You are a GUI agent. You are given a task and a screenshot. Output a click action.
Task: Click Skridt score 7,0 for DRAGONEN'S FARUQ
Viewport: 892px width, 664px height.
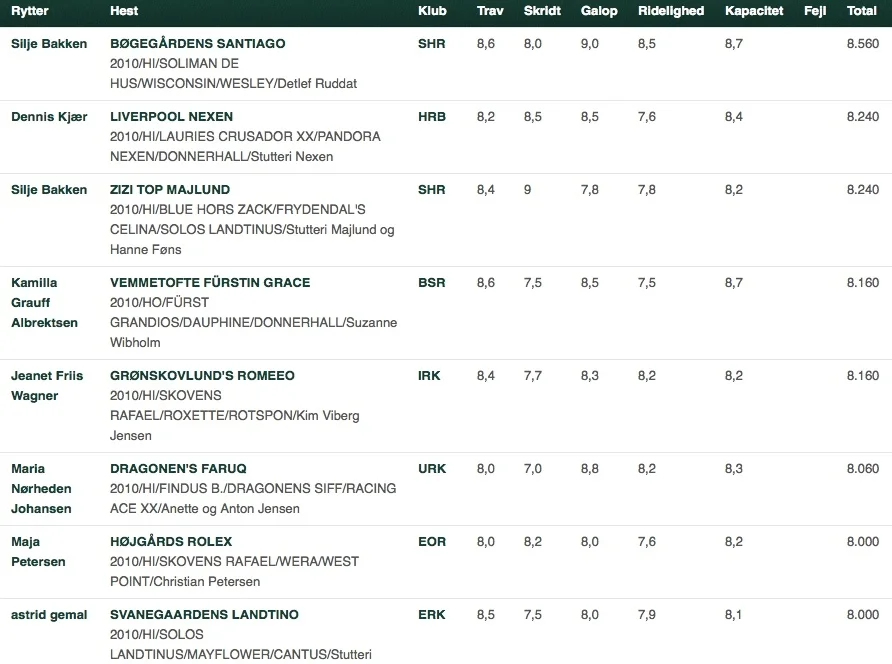[533, 469]
